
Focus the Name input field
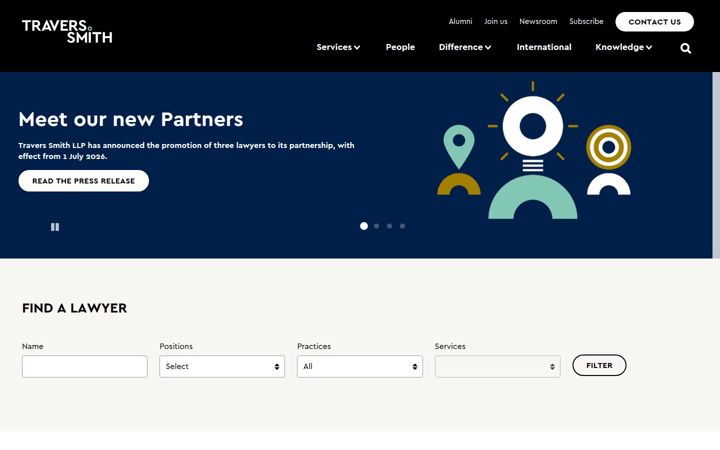coord(85,366)
